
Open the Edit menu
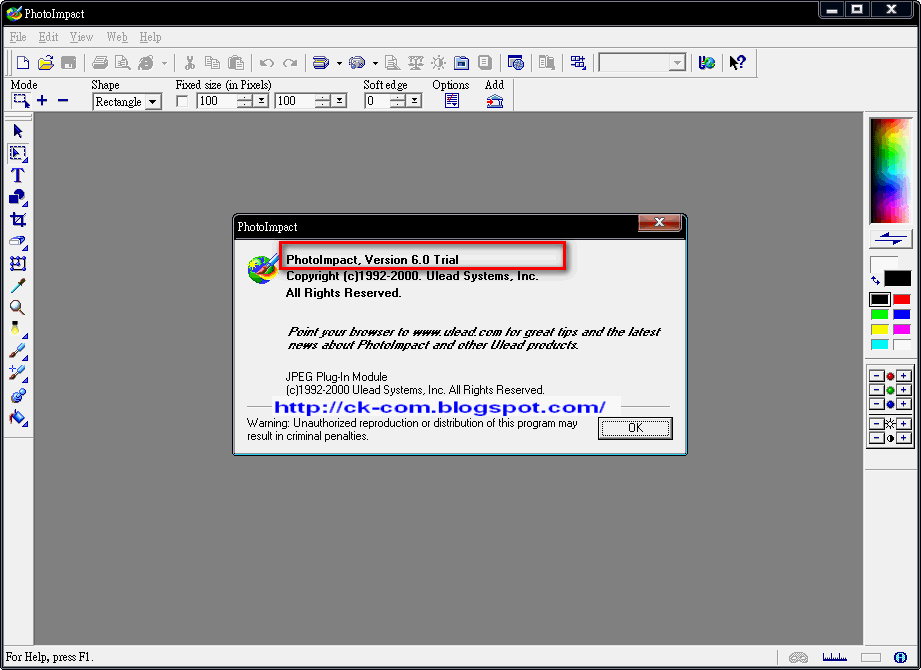[48, 37]
